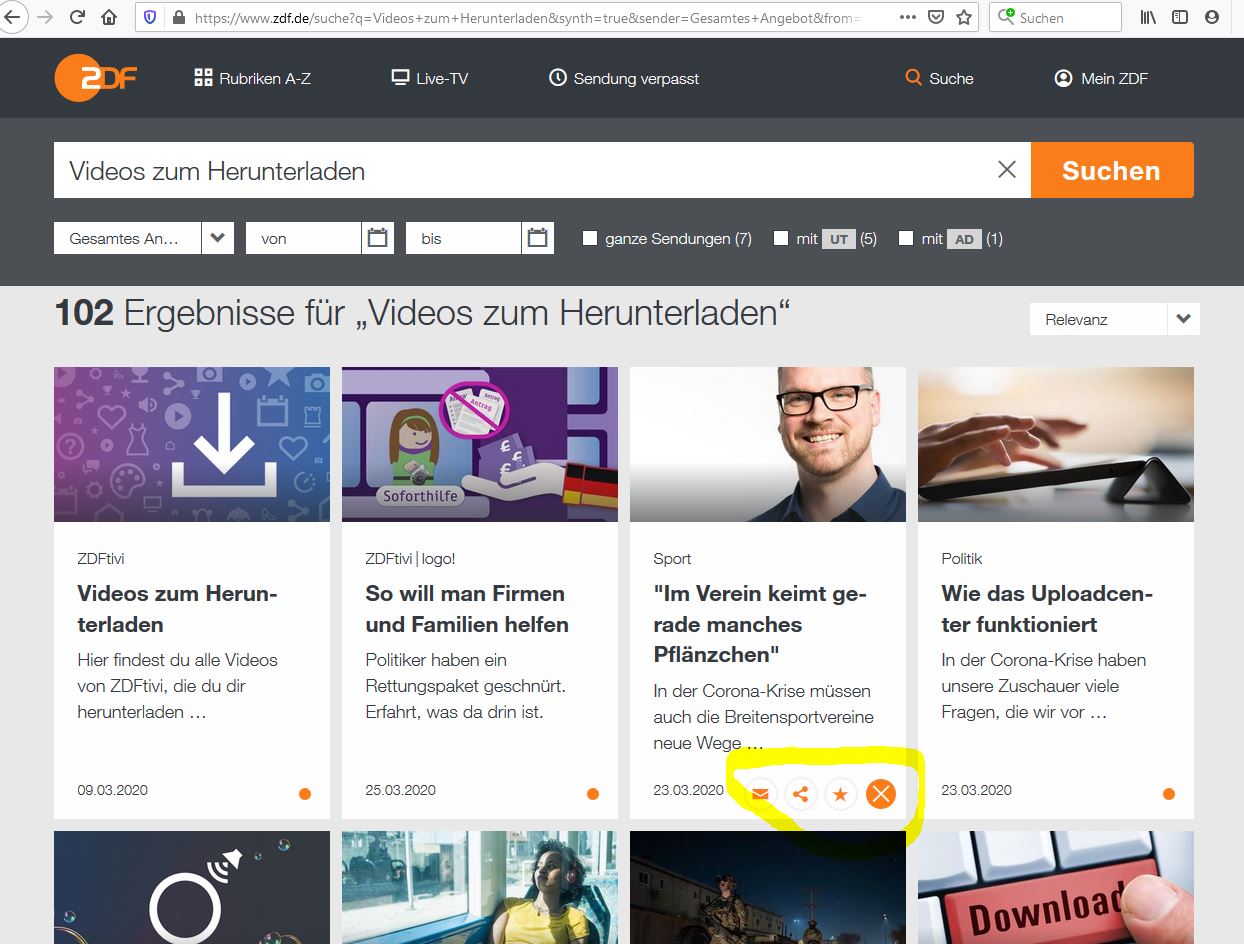Bookmark Sport article with star icon
1244x944 pixels.
(x=840, y=794)
